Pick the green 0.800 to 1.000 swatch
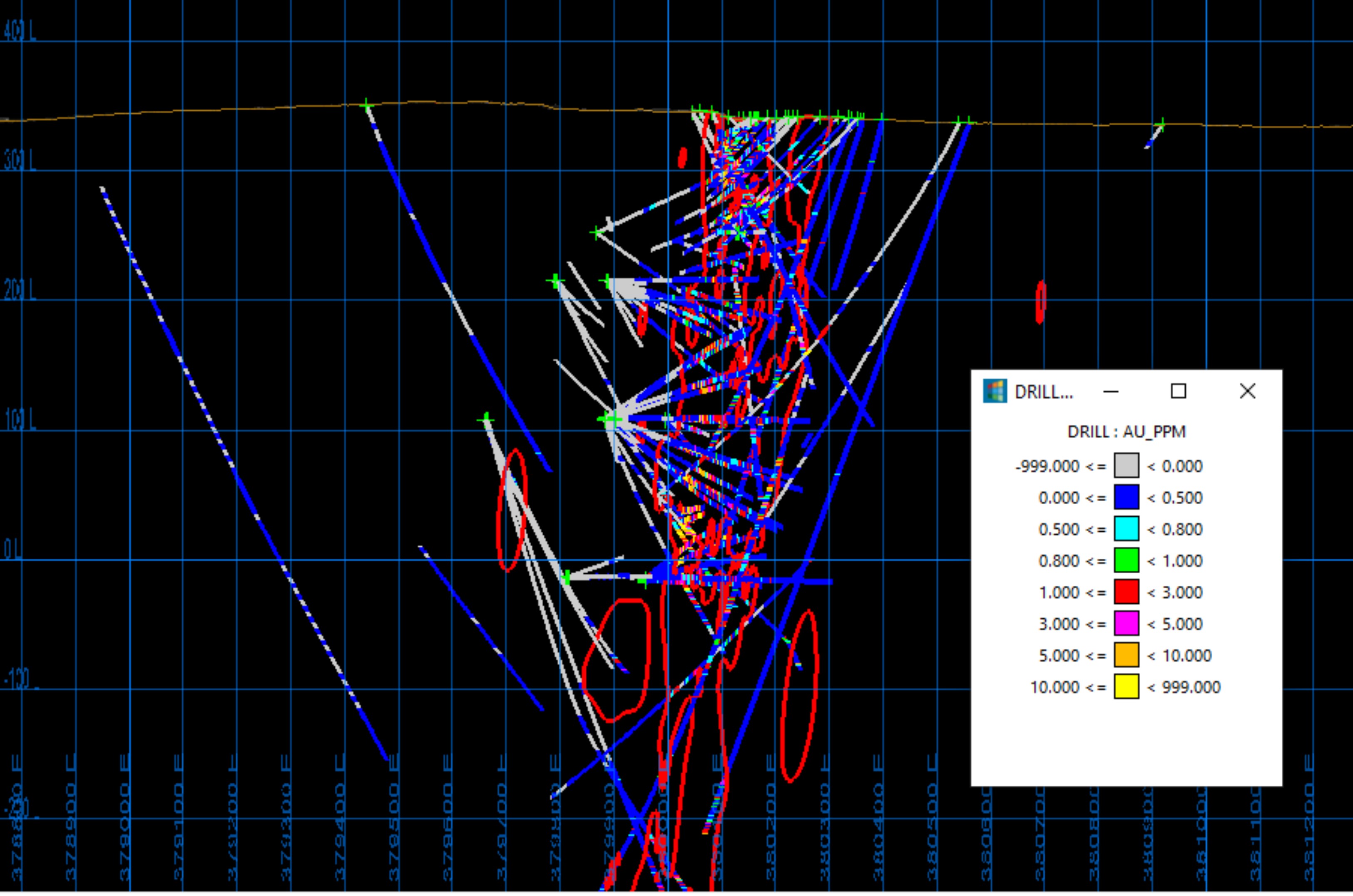The image size is (1353, 896). [x=1126, y=560]
